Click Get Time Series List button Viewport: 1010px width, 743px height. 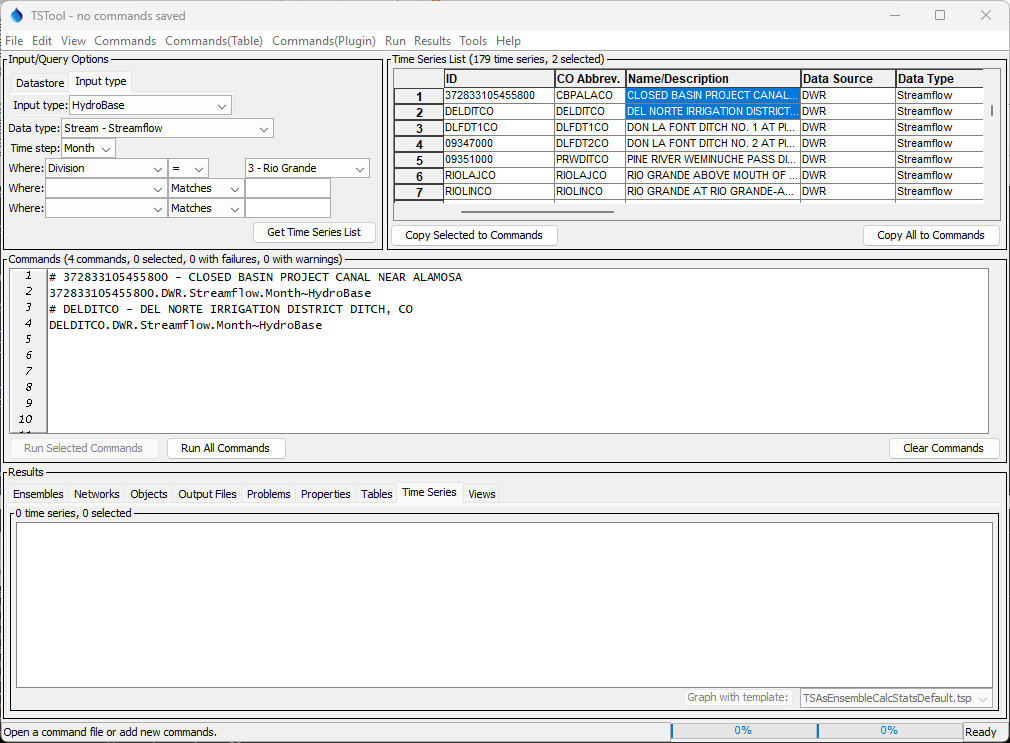(314, 232)
